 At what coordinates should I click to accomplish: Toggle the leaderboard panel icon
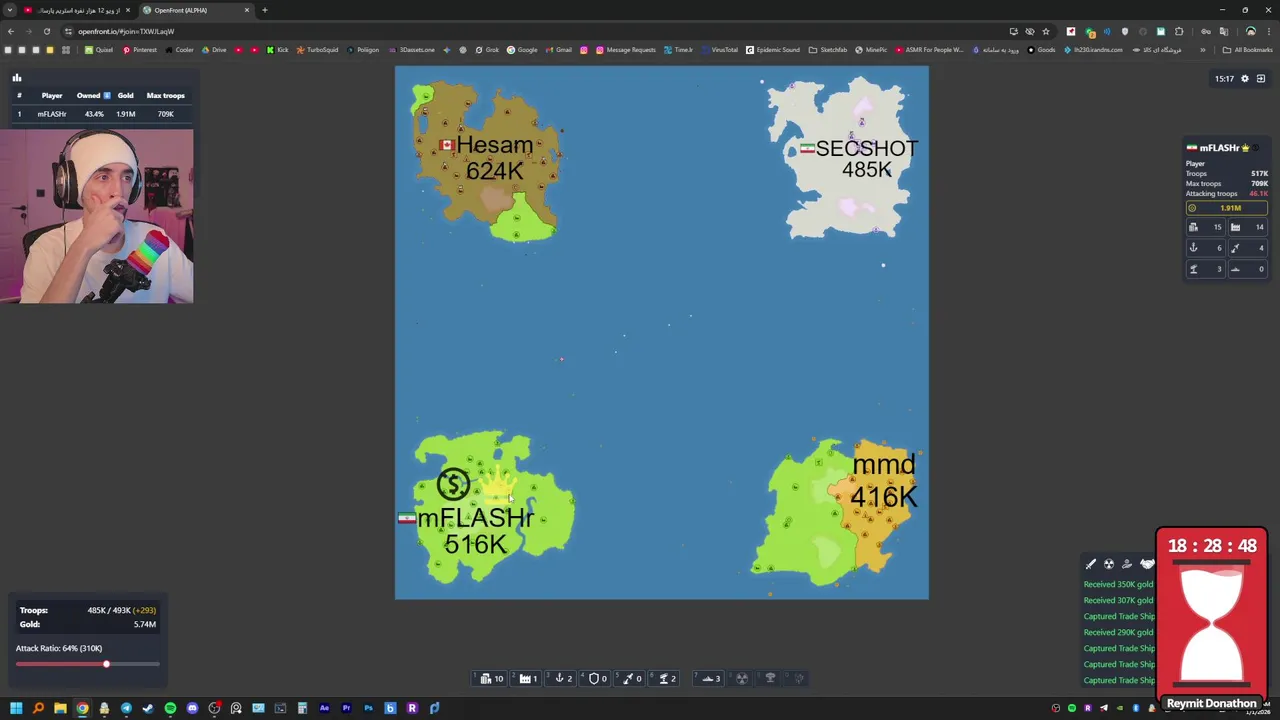point(16,78)
